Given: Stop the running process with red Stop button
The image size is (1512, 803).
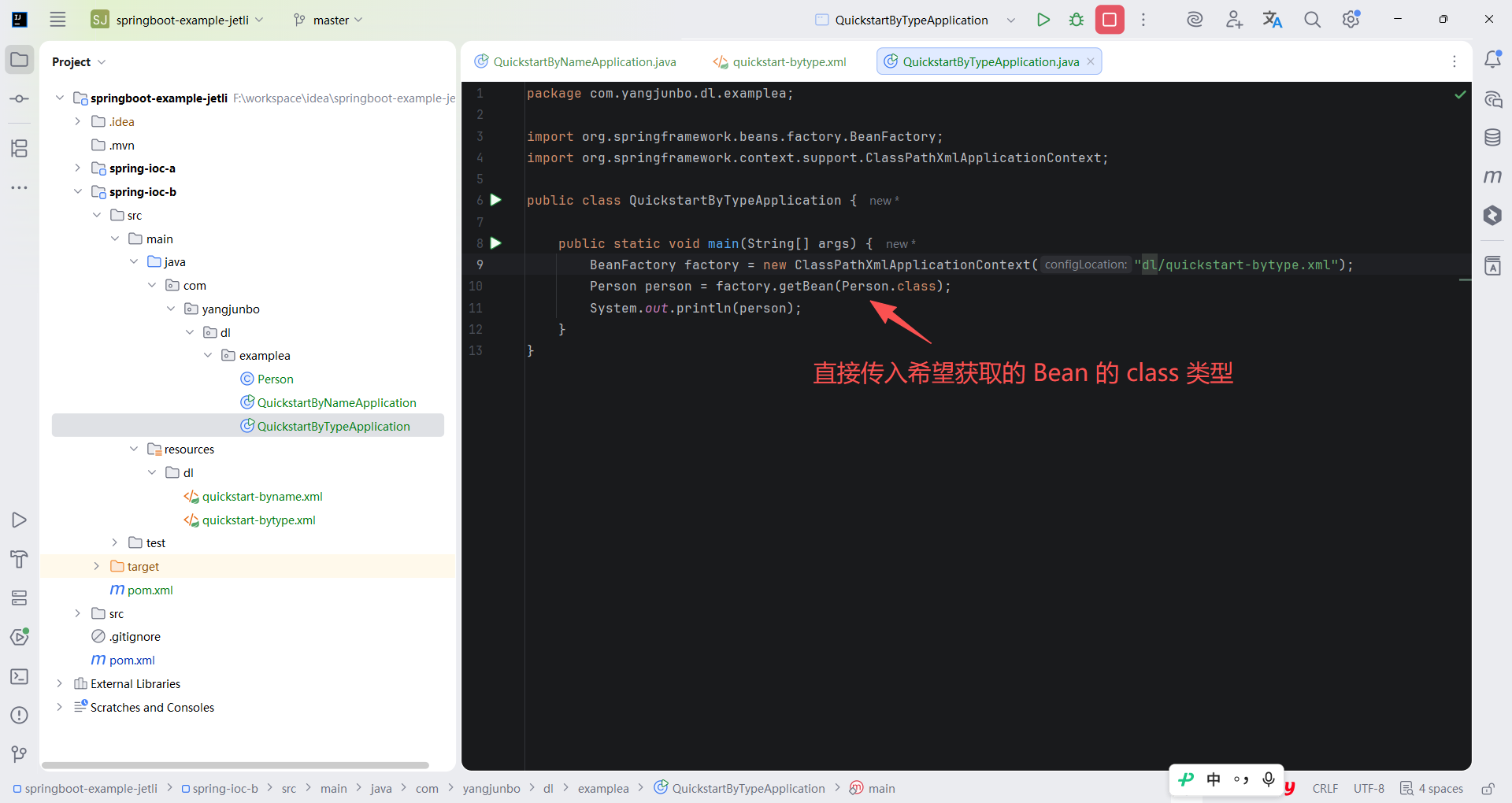Looking at the screenshot, I should click(x=1110, y=20).
